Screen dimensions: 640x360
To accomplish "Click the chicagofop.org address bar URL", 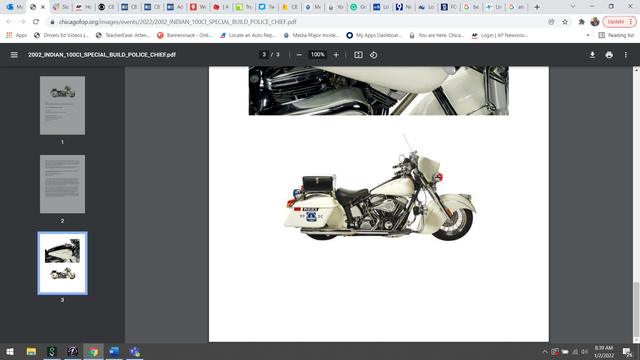I will (178, 22).
